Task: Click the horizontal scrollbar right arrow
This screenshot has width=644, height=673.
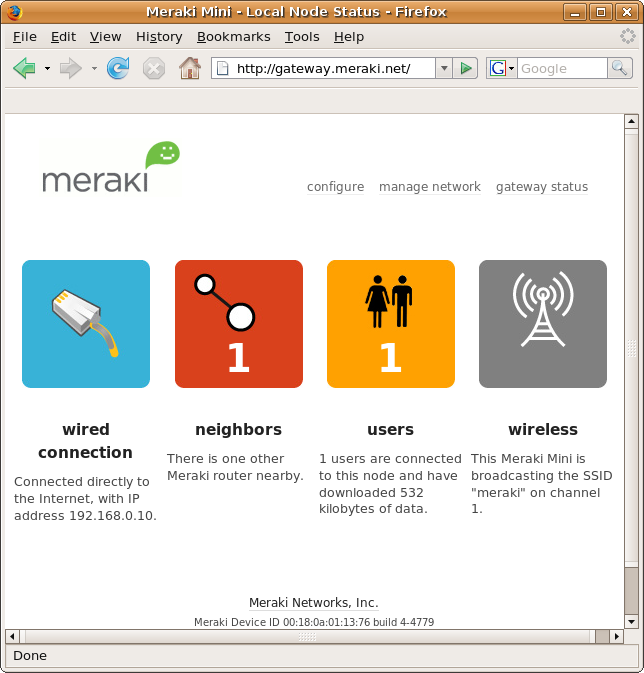Action: point(617,636)
